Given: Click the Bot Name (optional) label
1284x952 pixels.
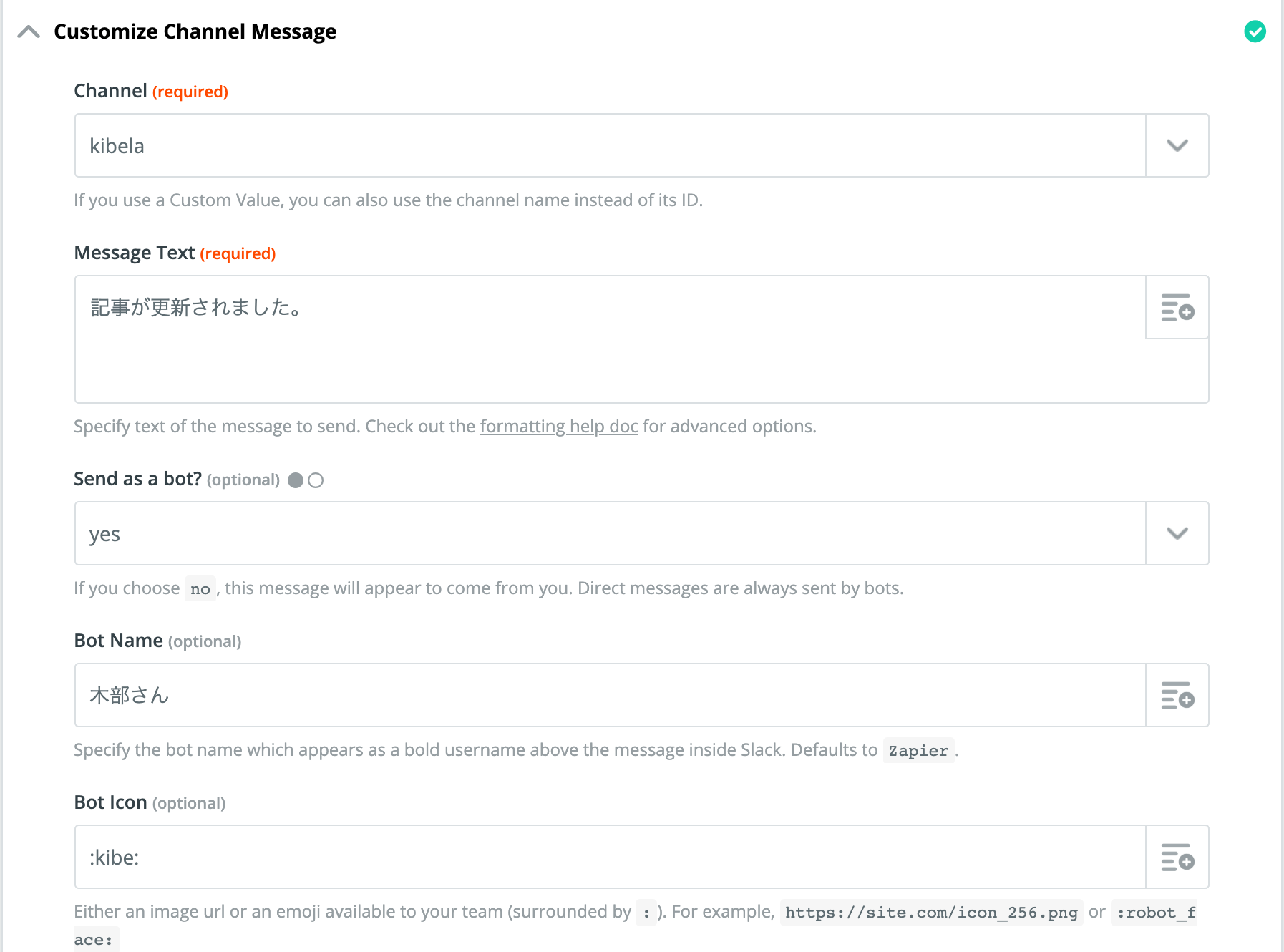Looking at the screenshot, I should [157, 641].
